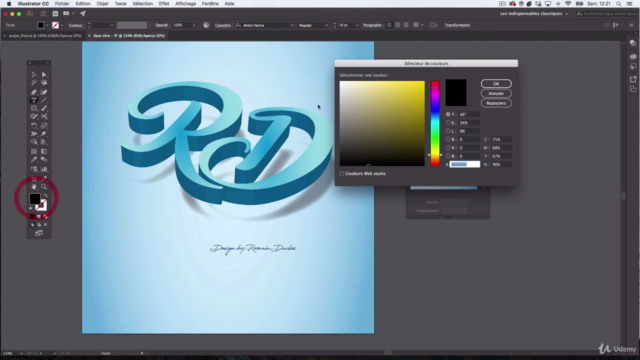The image size is (640, 360).
Task: Select the Paintbrush tool
Action: pos(44,109)
